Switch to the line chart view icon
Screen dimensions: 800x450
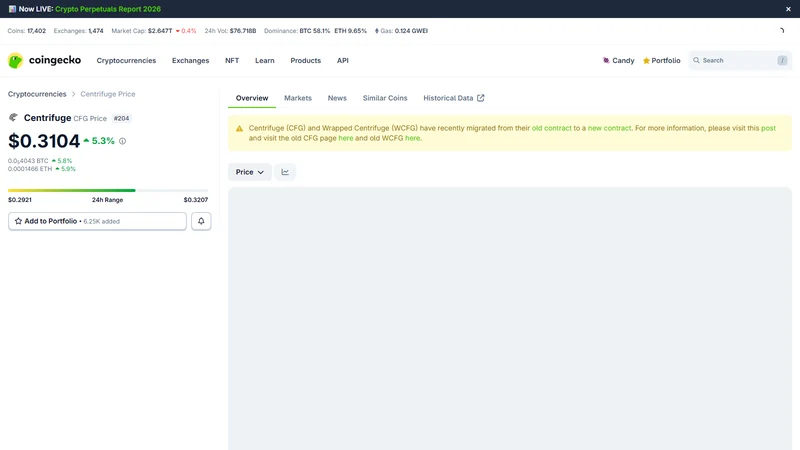(285, 172)
